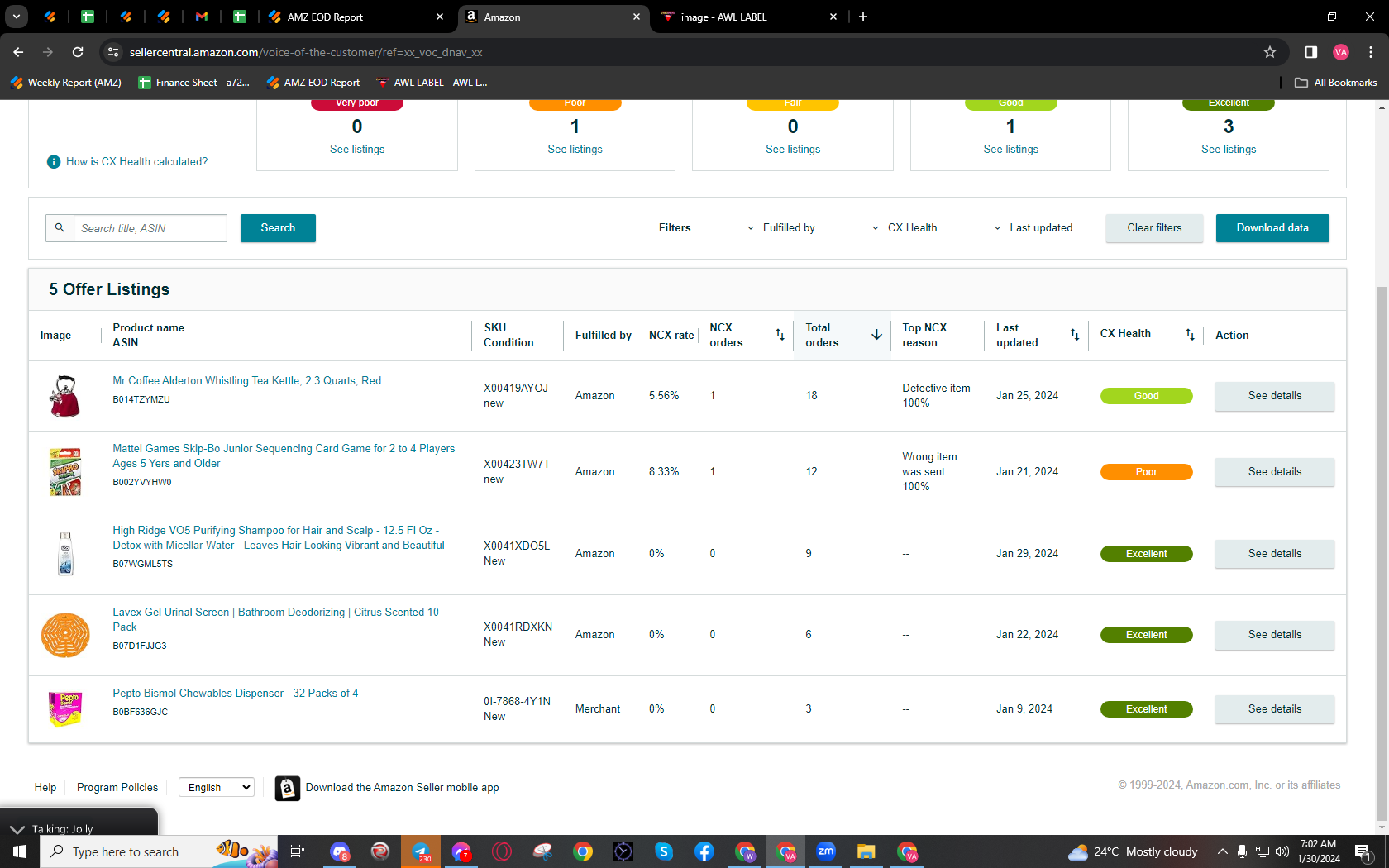
Task: Click the magnifier icon beside search field
Action: [x=60, y=228]
